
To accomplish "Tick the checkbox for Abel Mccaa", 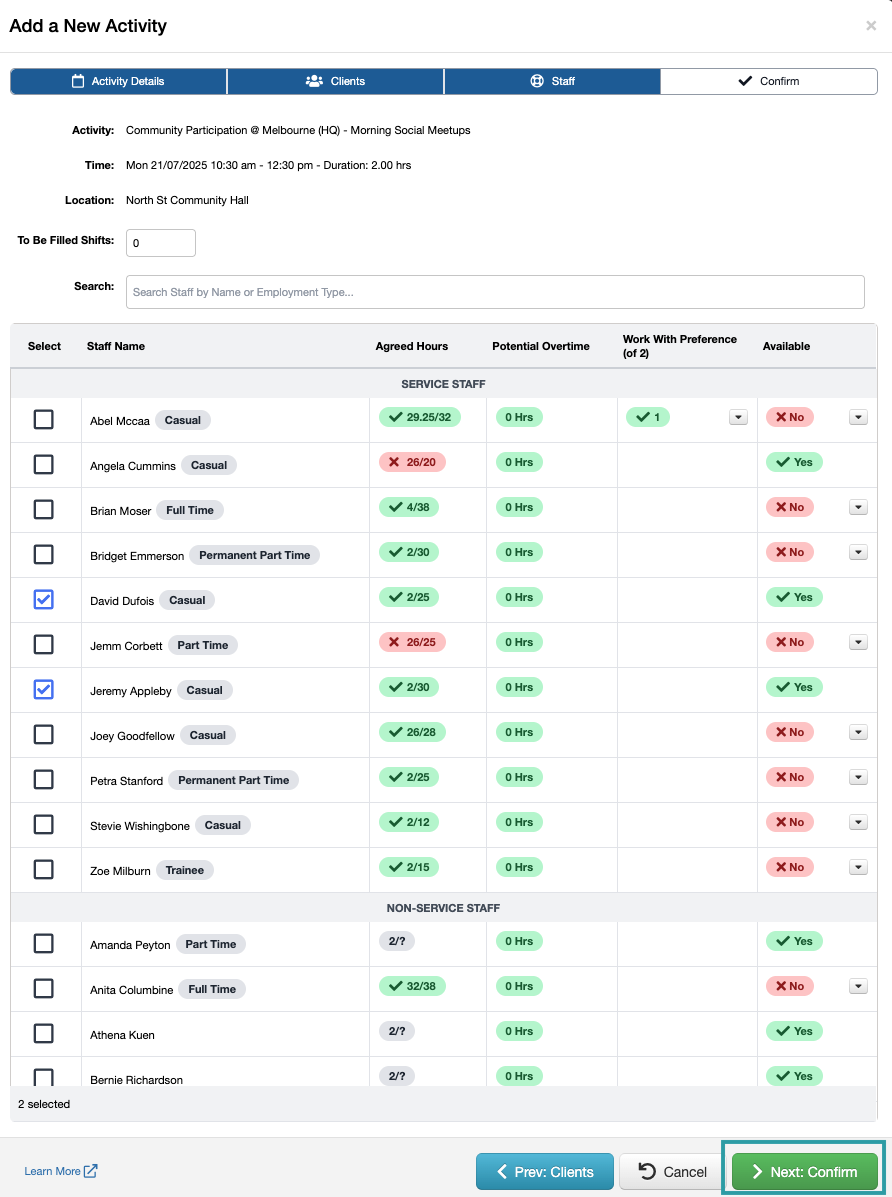I will pyautogui.click(x=44, y=419).
